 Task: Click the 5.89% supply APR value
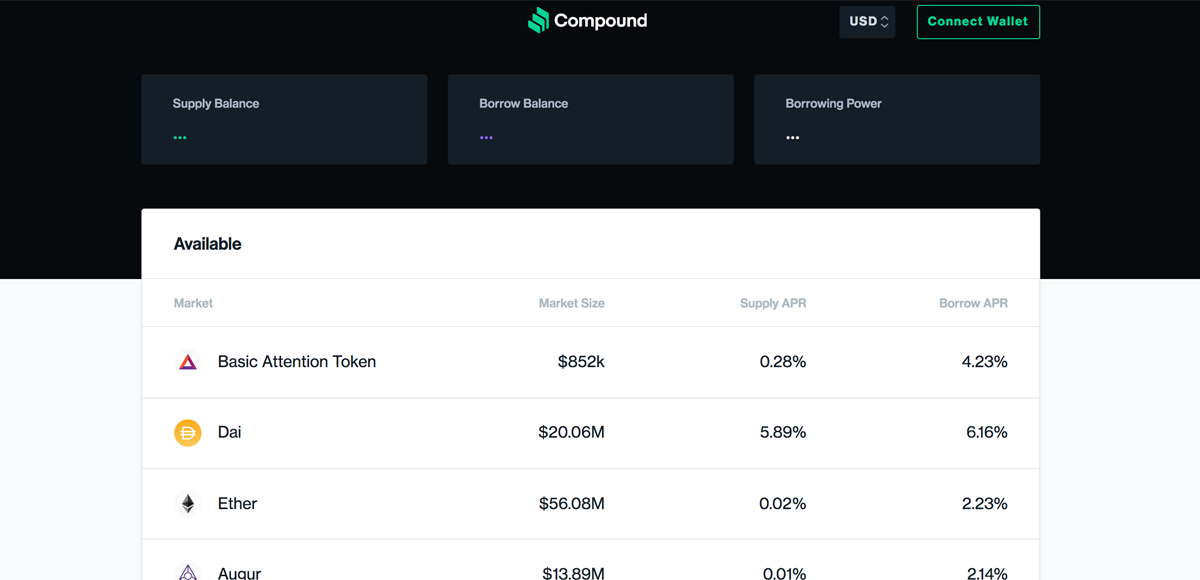pos(783,433)
